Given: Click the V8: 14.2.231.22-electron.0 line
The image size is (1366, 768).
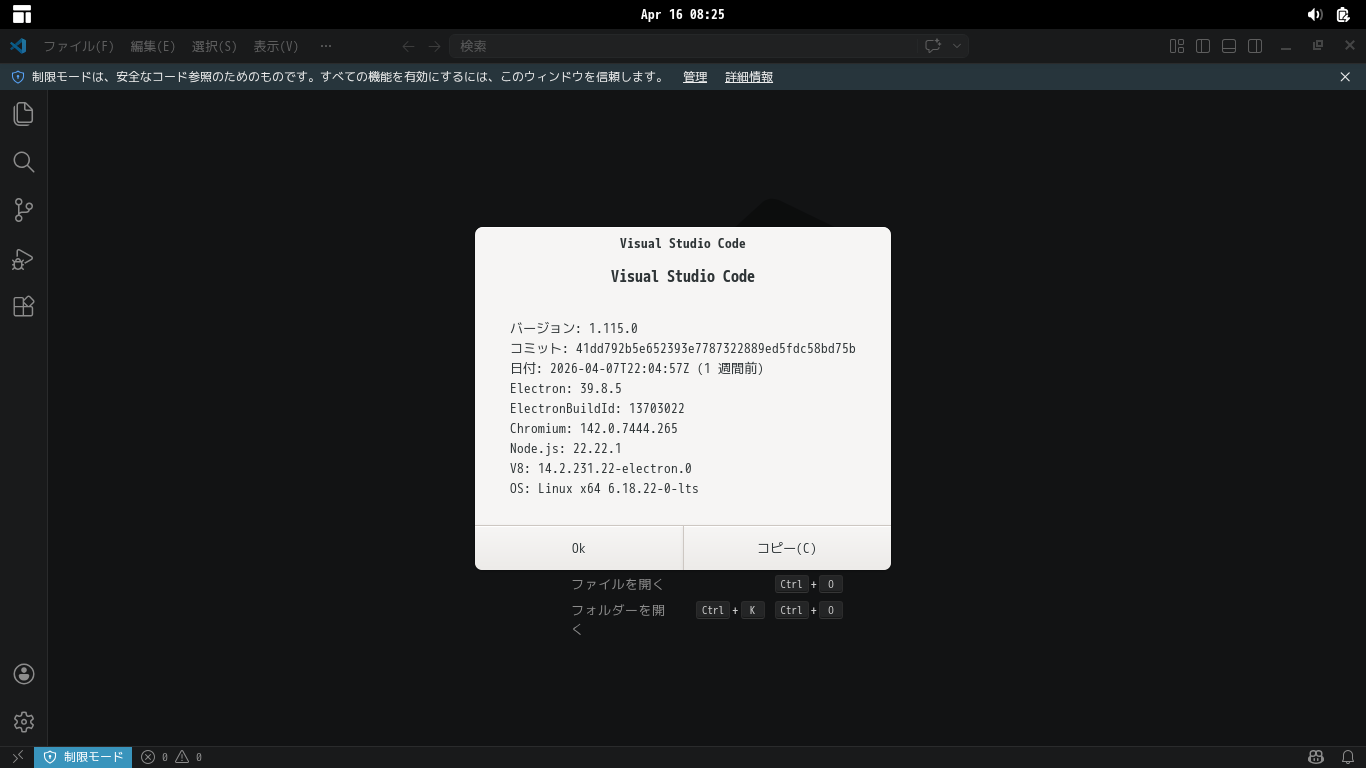Looking at the screenshot, I should pos(601,468).
